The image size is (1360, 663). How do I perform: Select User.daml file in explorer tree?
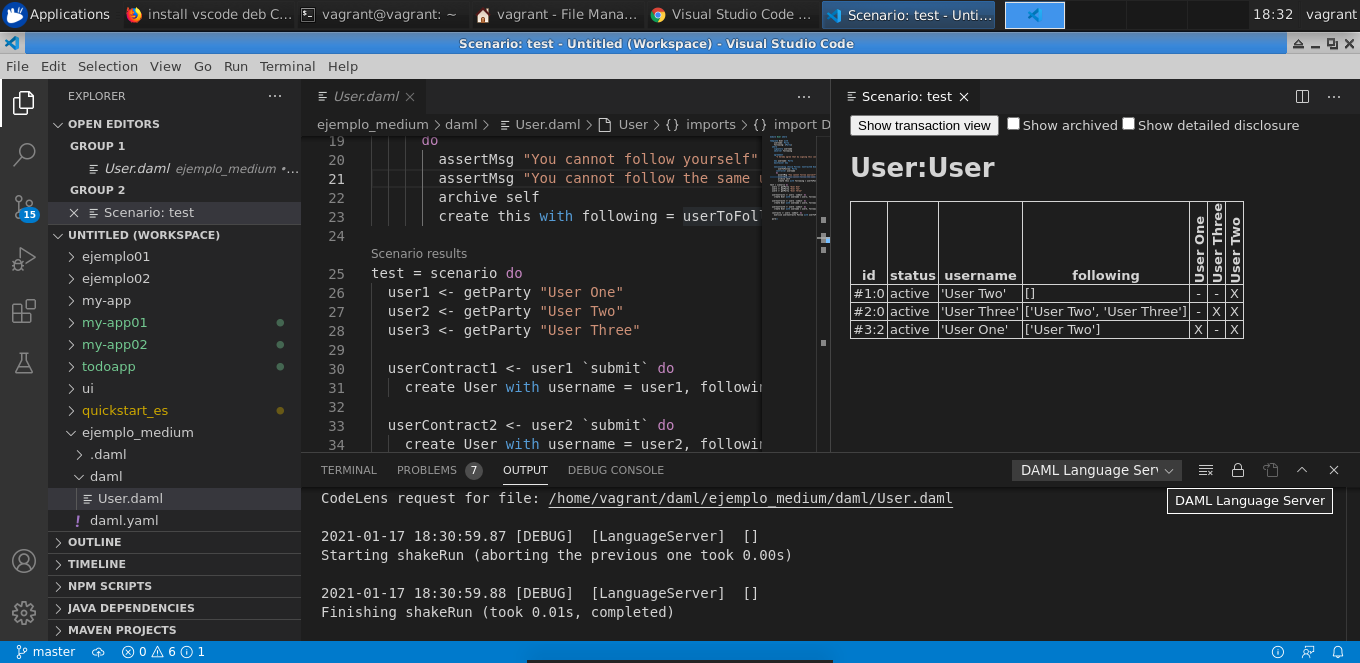click(174, 499)
